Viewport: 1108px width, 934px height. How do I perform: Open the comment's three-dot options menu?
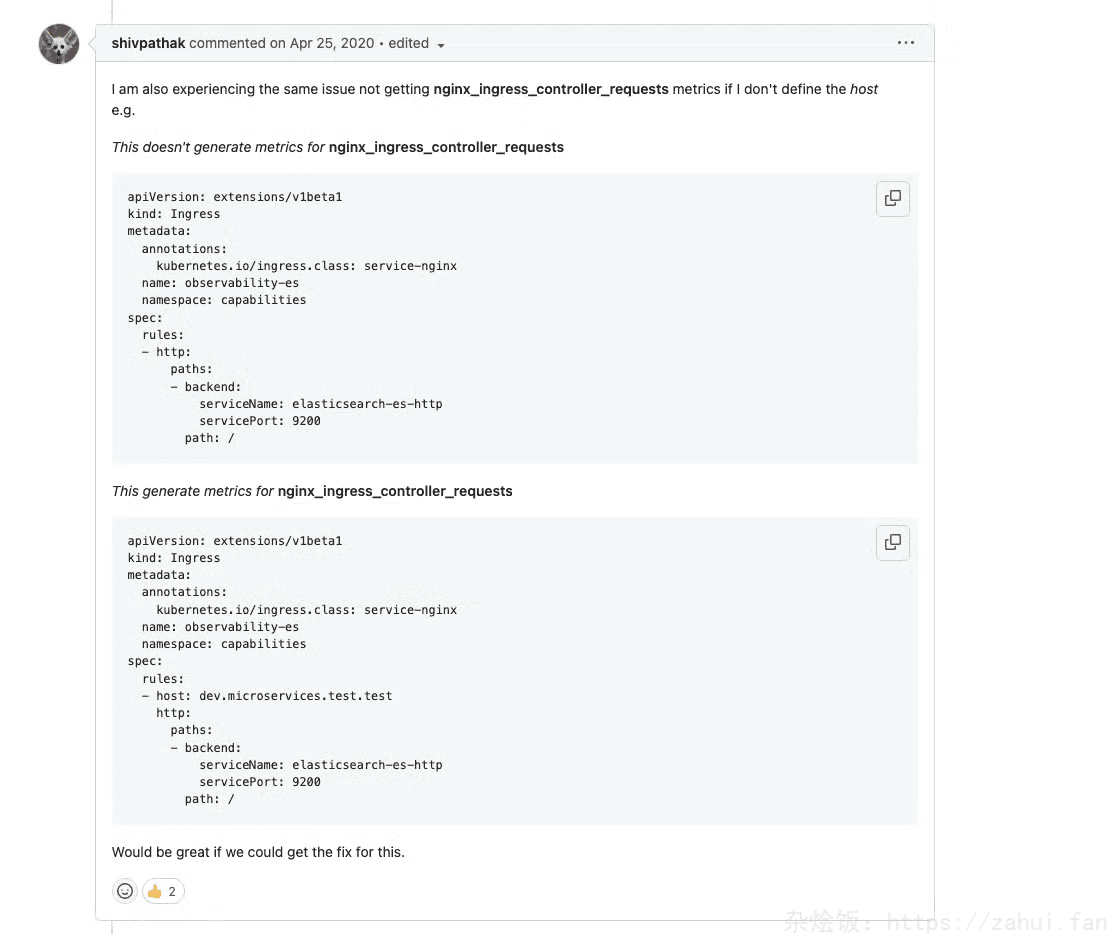point(905,43)
